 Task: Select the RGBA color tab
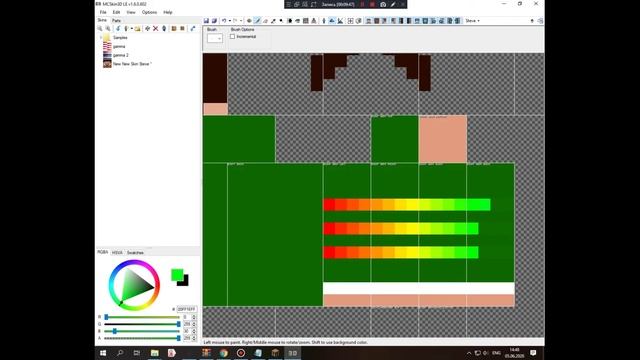coord(103,252)
